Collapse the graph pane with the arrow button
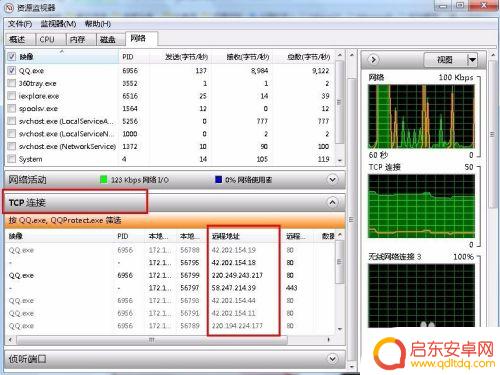 coord(373,60)
